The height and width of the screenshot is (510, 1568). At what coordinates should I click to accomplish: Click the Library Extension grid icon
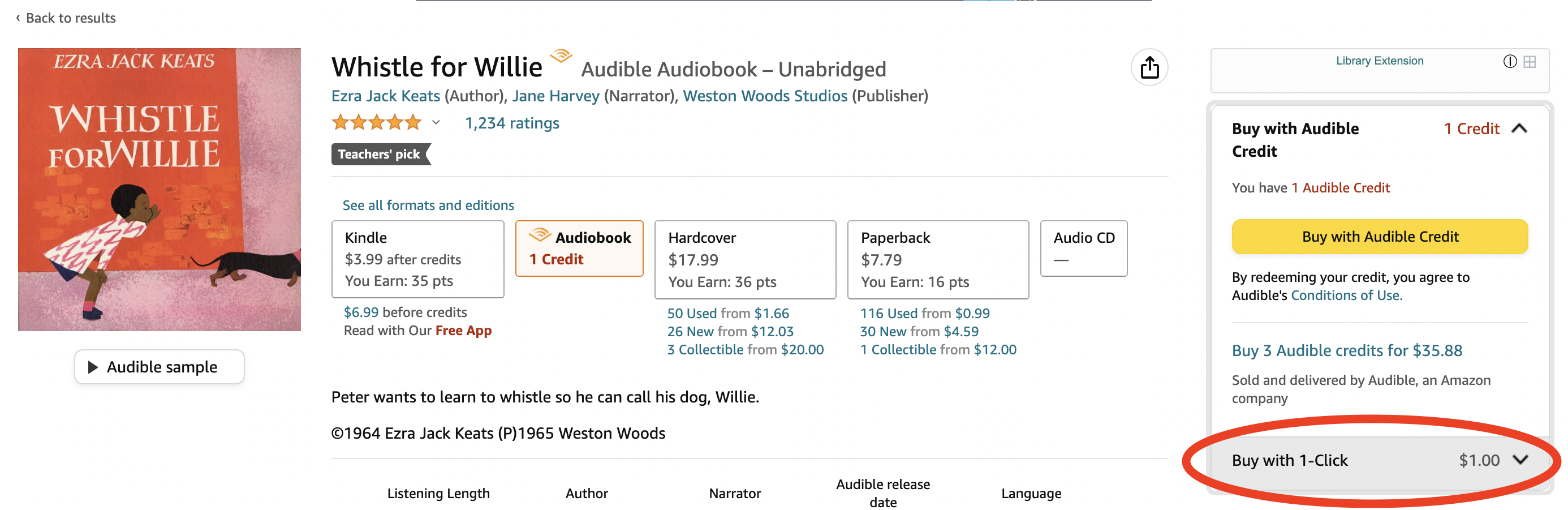1530,62
